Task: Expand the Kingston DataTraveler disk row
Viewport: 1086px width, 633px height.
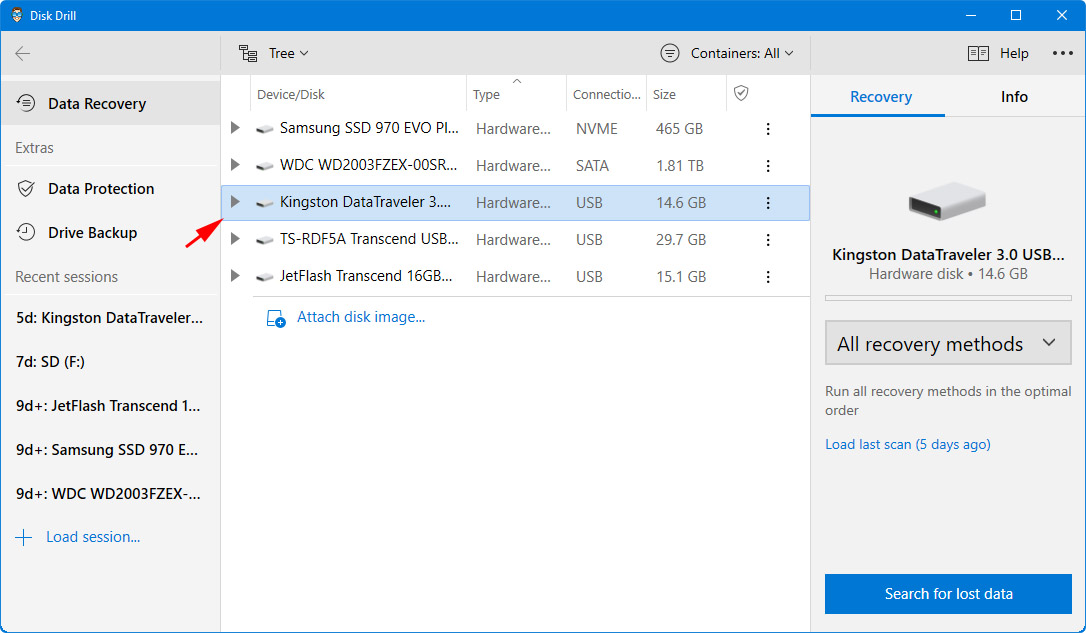Action: click(x=235, y=202)
